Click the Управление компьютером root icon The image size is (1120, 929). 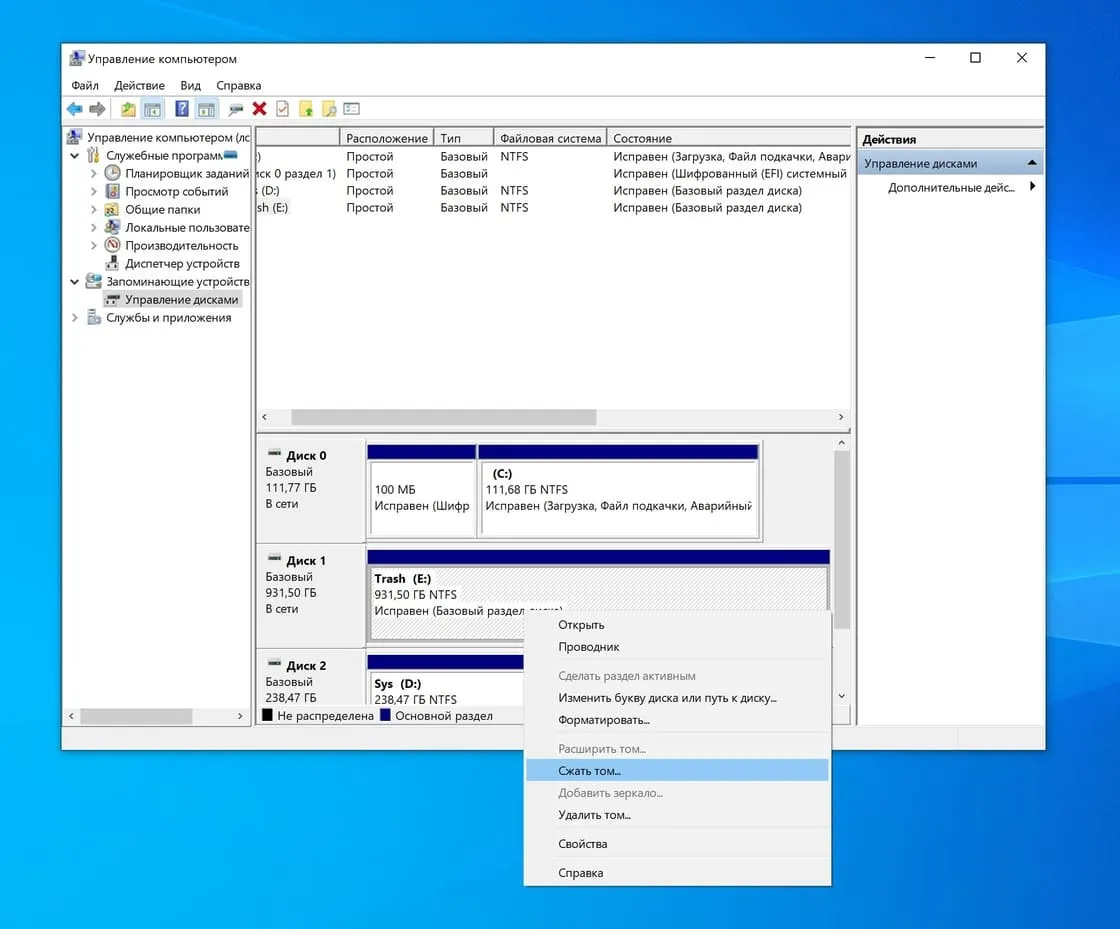coord(74,136)
